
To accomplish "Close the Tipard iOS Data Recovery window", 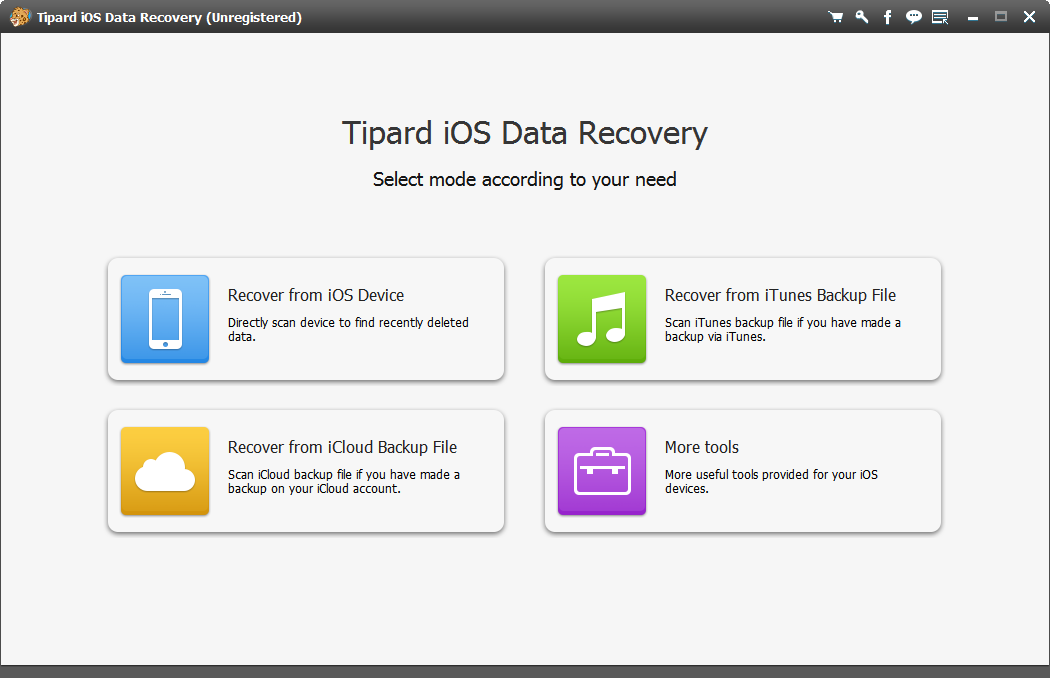I will tap(1029, 17).
